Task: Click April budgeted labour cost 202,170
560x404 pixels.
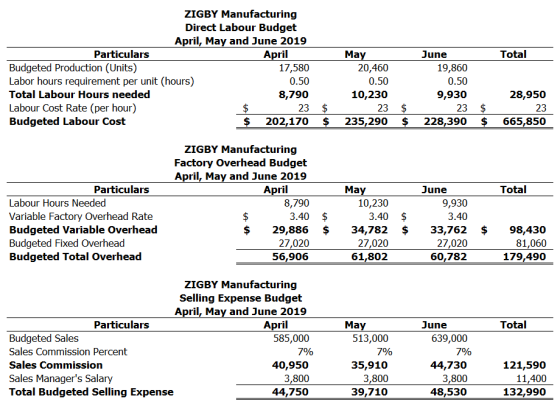Action: click(287, 121)
